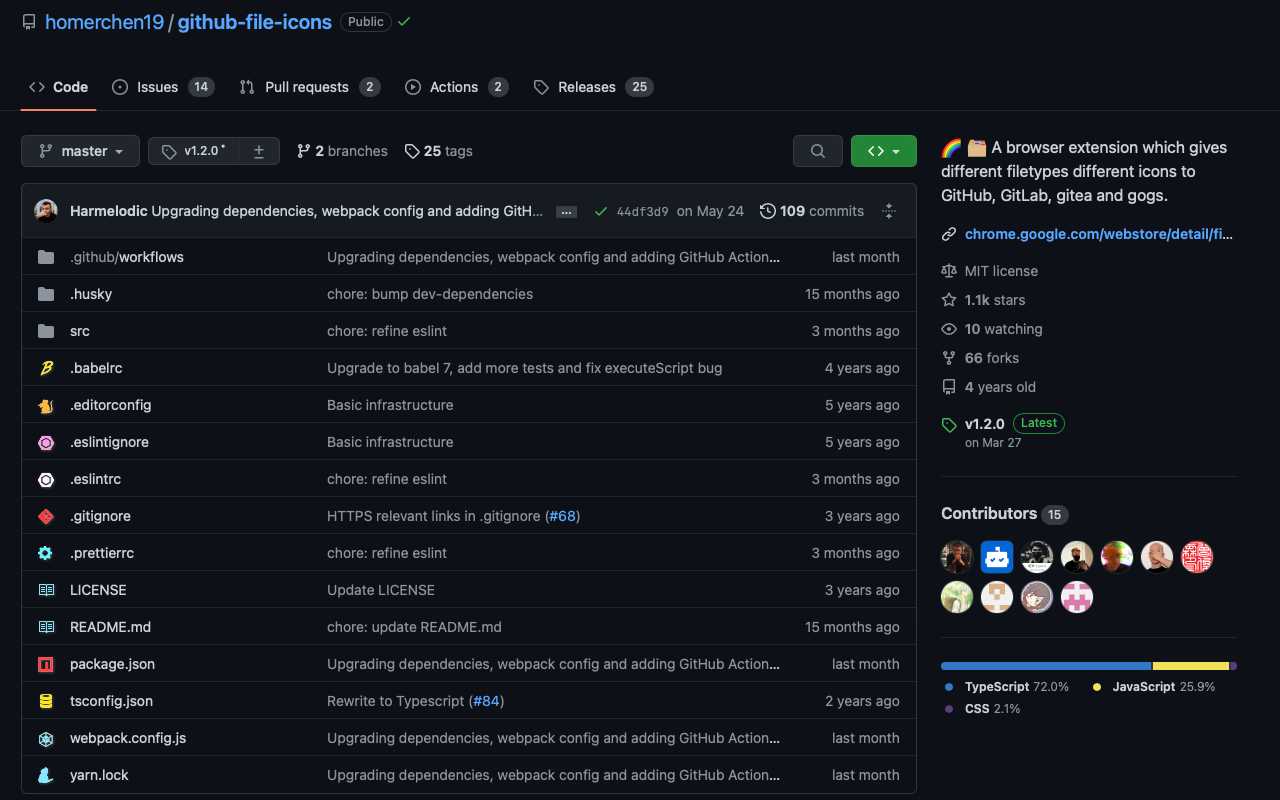Click the Prettier gear icon beside .prettierrc
Image resolution: width=1280 pixels, height=800 pixels.
[46, 552]
